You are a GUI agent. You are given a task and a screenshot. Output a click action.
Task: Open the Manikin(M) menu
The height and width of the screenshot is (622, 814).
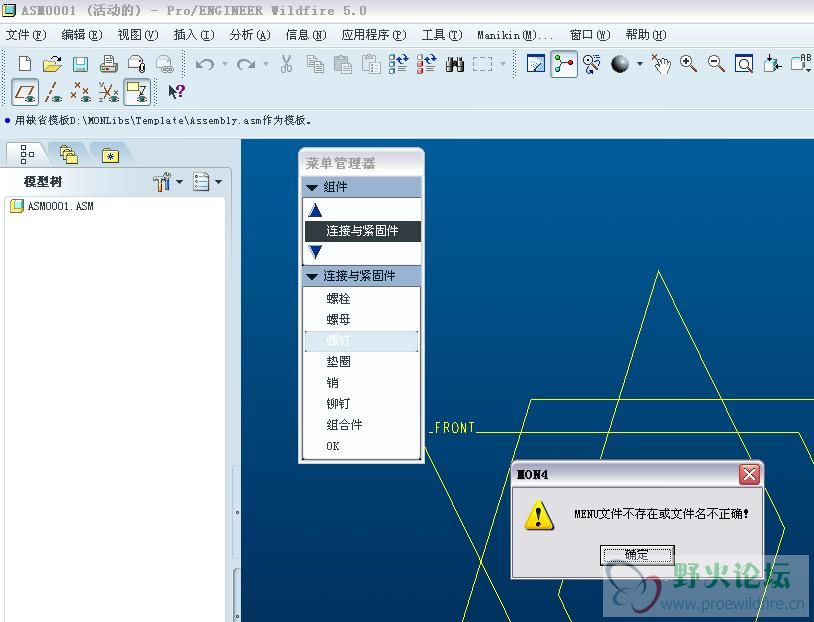point(515,35)
